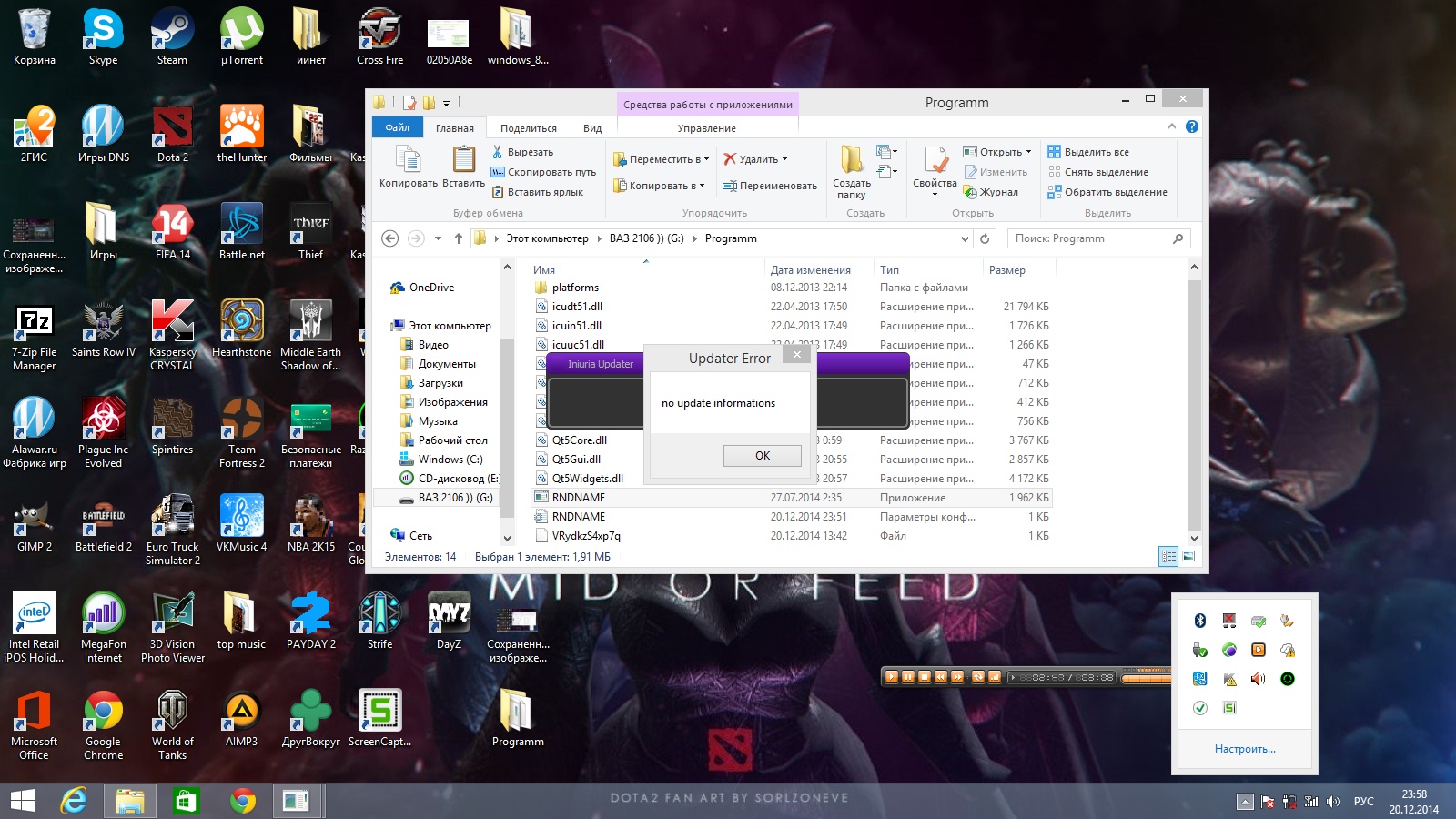
Task: Switch to the Поделиться ribbon tab
Action: (x=529, y=128)
